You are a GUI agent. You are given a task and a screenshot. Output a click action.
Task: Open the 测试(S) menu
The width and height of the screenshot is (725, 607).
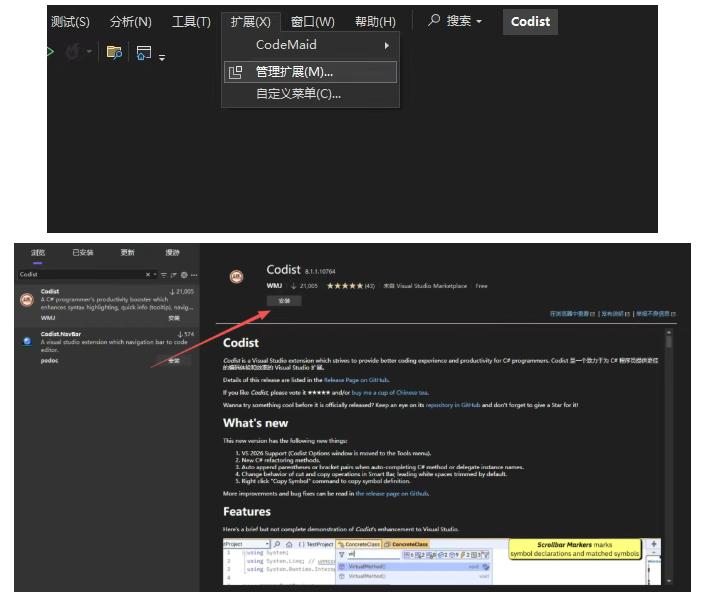70,21
